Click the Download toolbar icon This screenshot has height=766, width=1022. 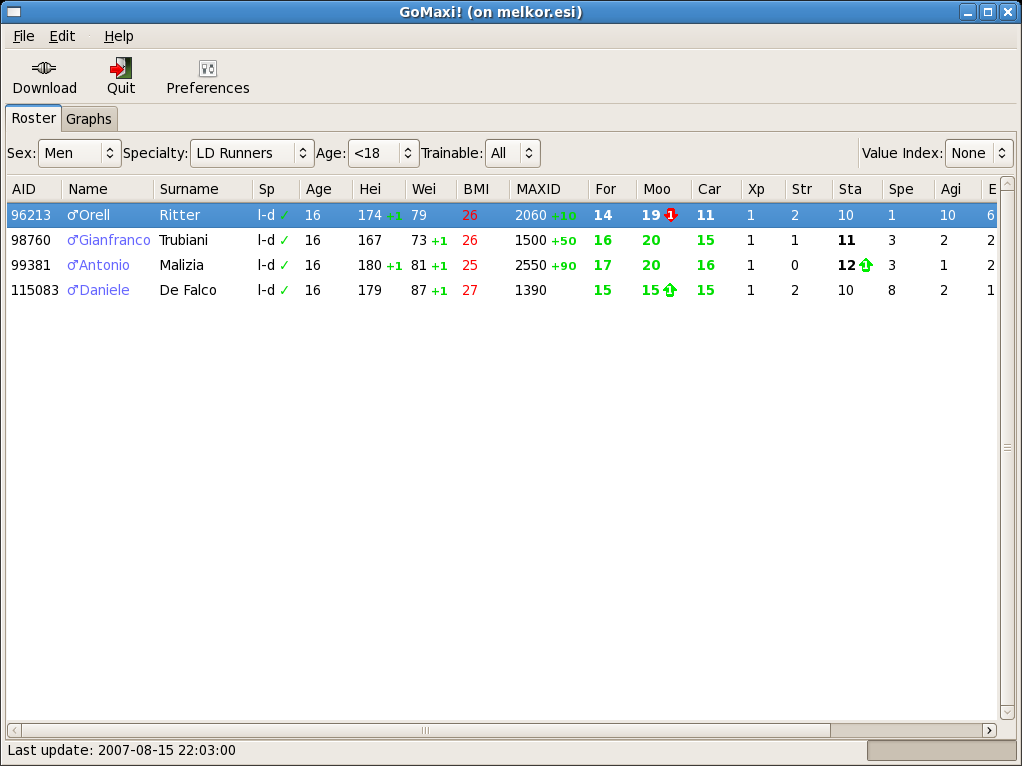point(44,69)
